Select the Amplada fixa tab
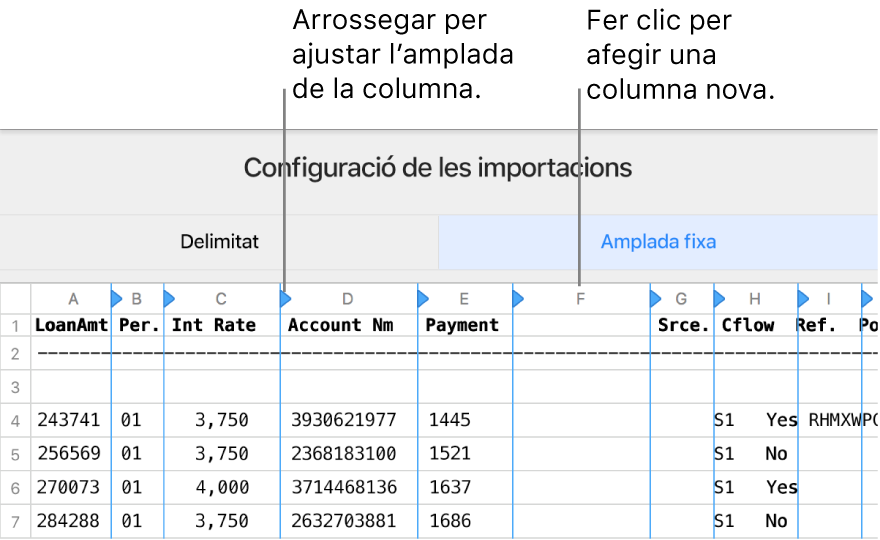Image resolution: width=880 pixels, height=540 pixels. point(658,241)
